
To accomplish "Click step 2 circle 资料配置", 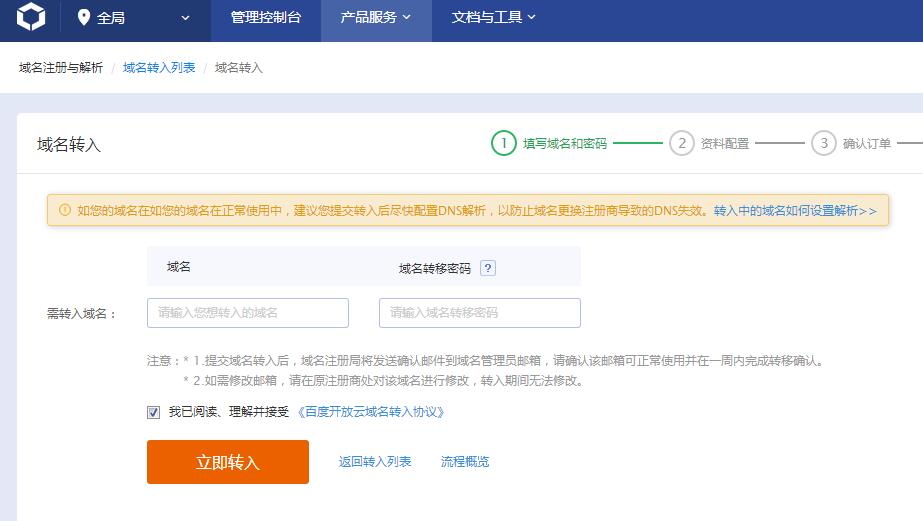I will (682, 143).
